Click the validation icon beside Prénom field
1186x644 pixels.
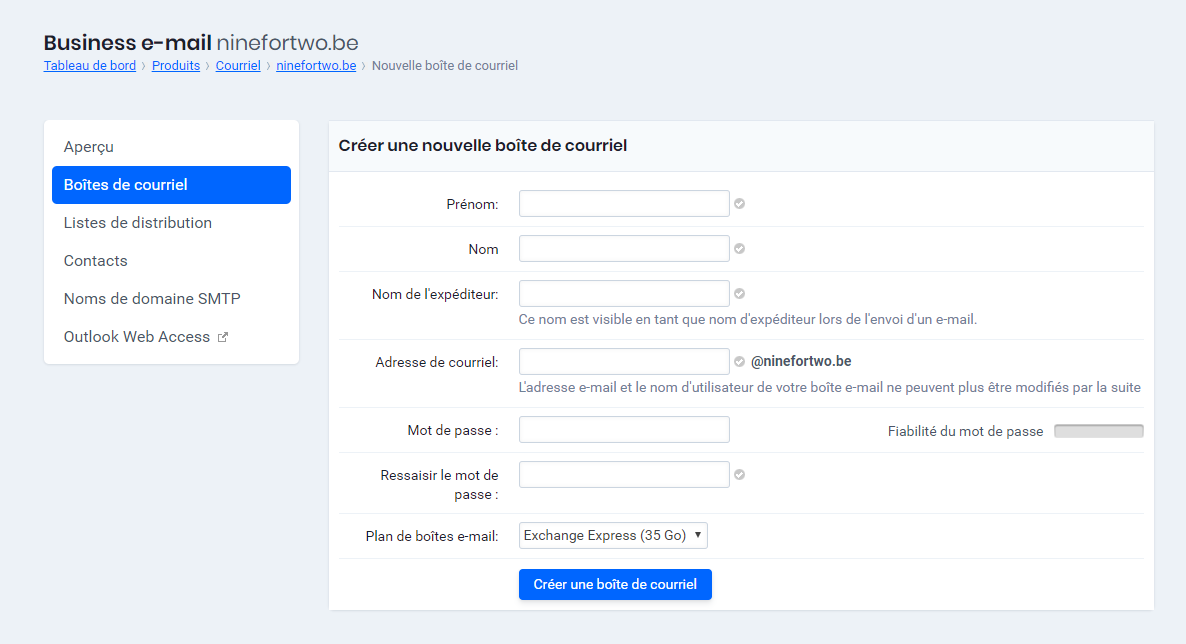coord(739,203)
